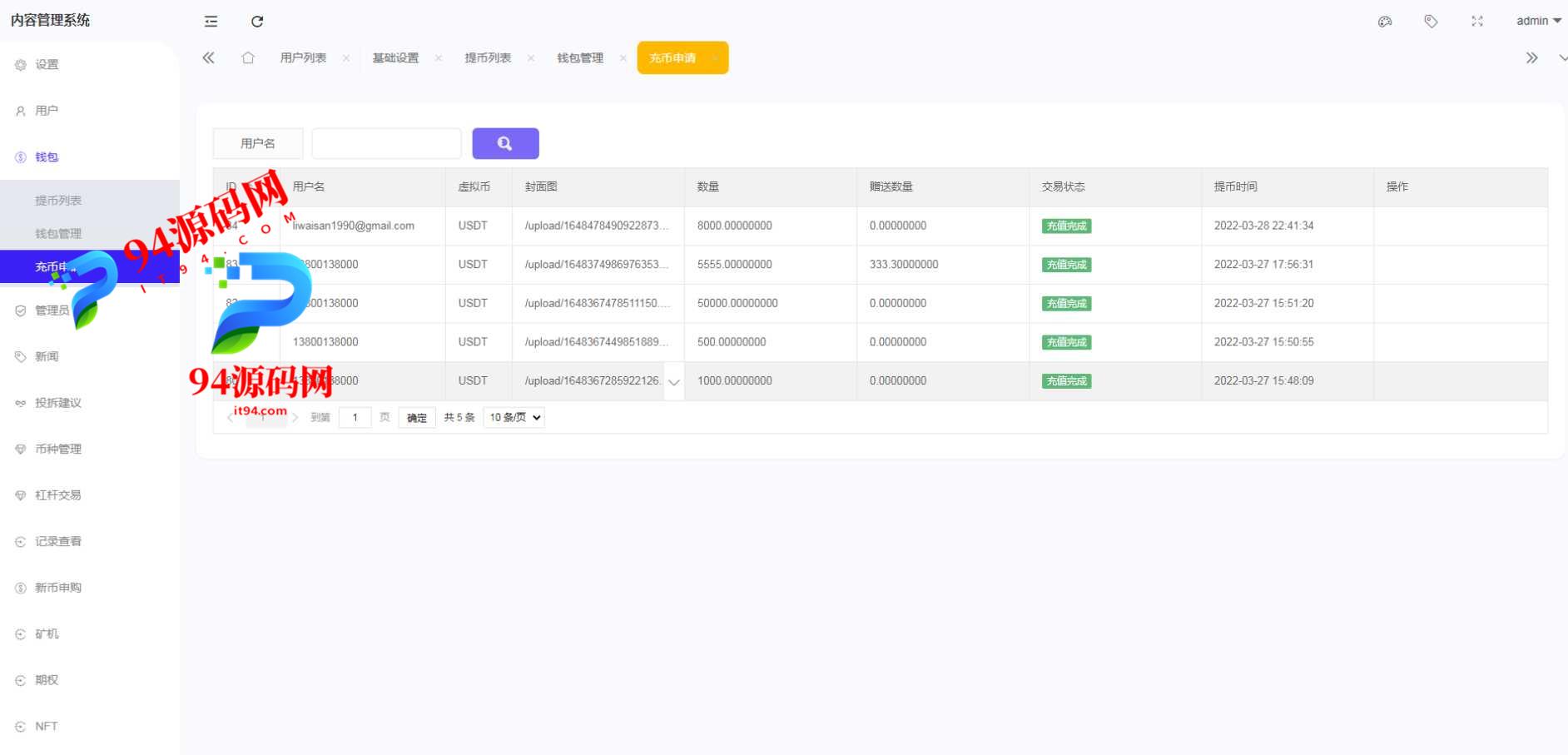
Task: Open the theme palette icon in the header
Action: 1385,22
